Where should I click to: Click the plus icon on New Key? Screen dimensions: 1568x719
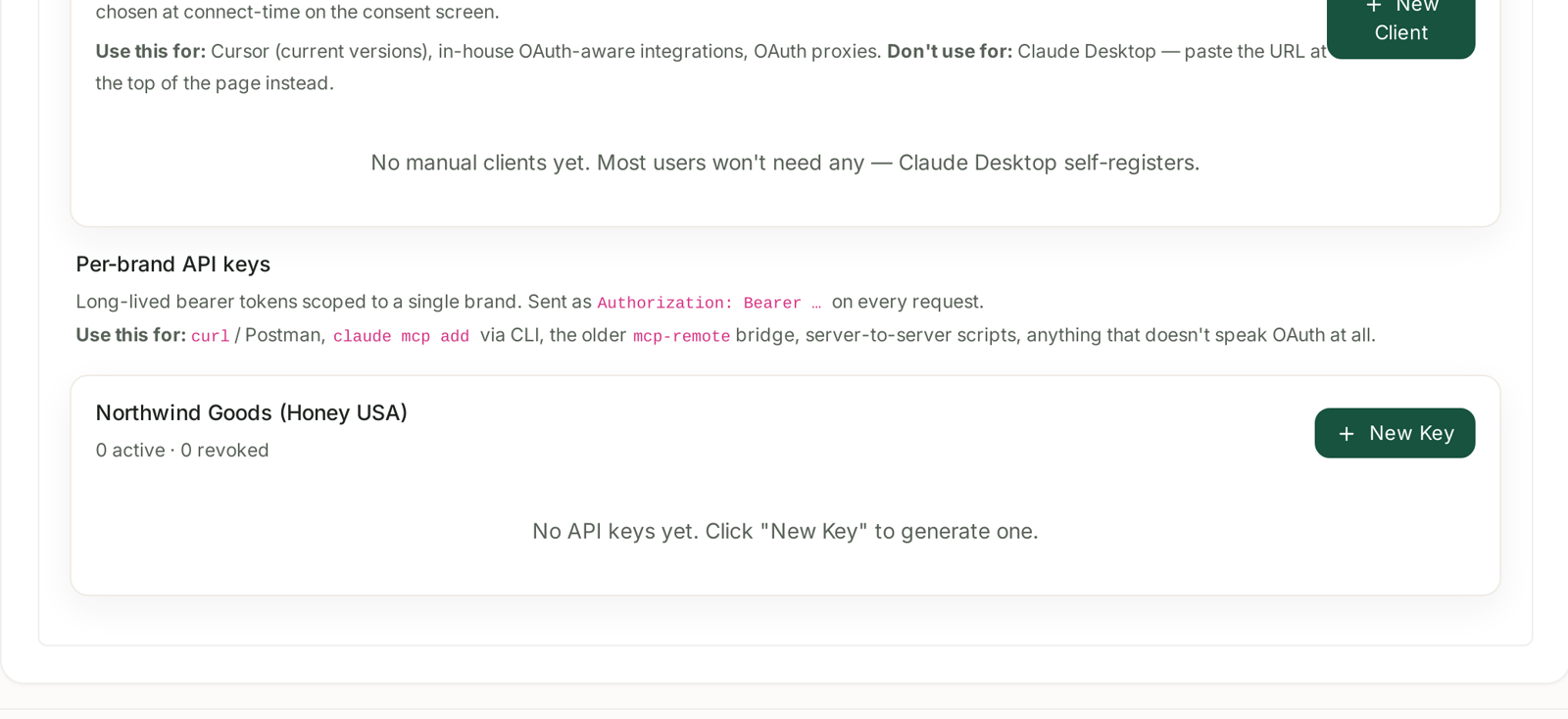click(1347, 434)
